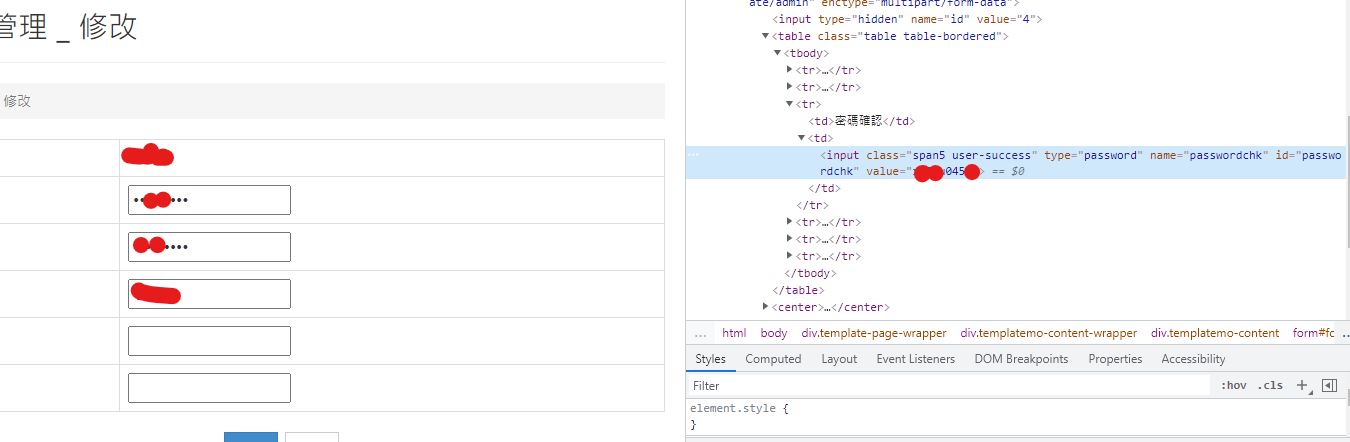1350x442 pixels.
Task: Click the page heading 管理 _ 修改
Action: click(x=68, y=27)
